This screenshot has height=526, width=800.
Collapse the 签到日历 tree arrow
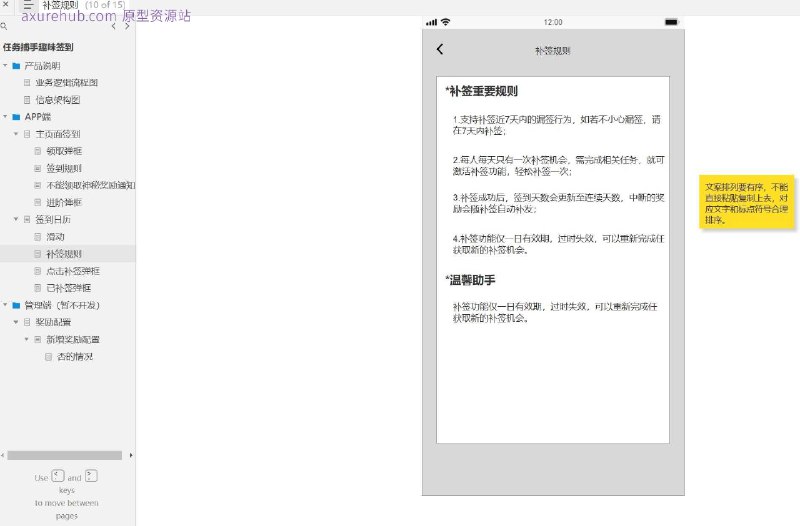click(x=16, y=219)
